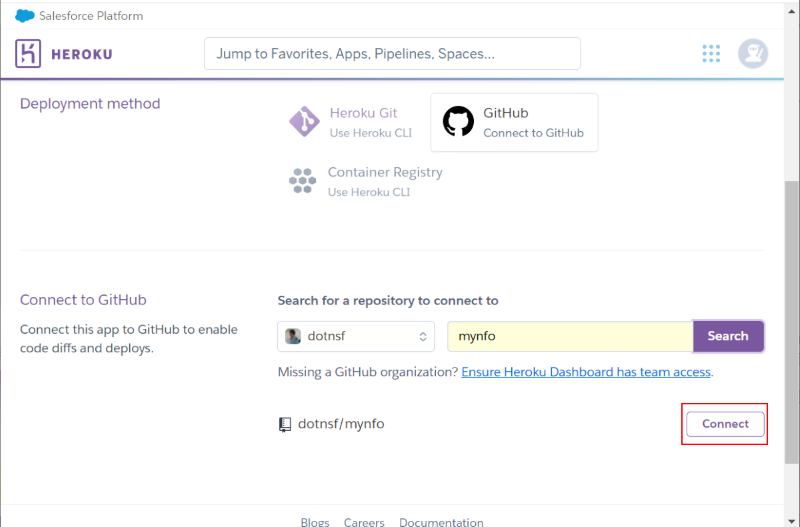This screenshot has height=527, width=800.
Task: Select the Container Registry deployment method
Action: (x=365, y=182)
